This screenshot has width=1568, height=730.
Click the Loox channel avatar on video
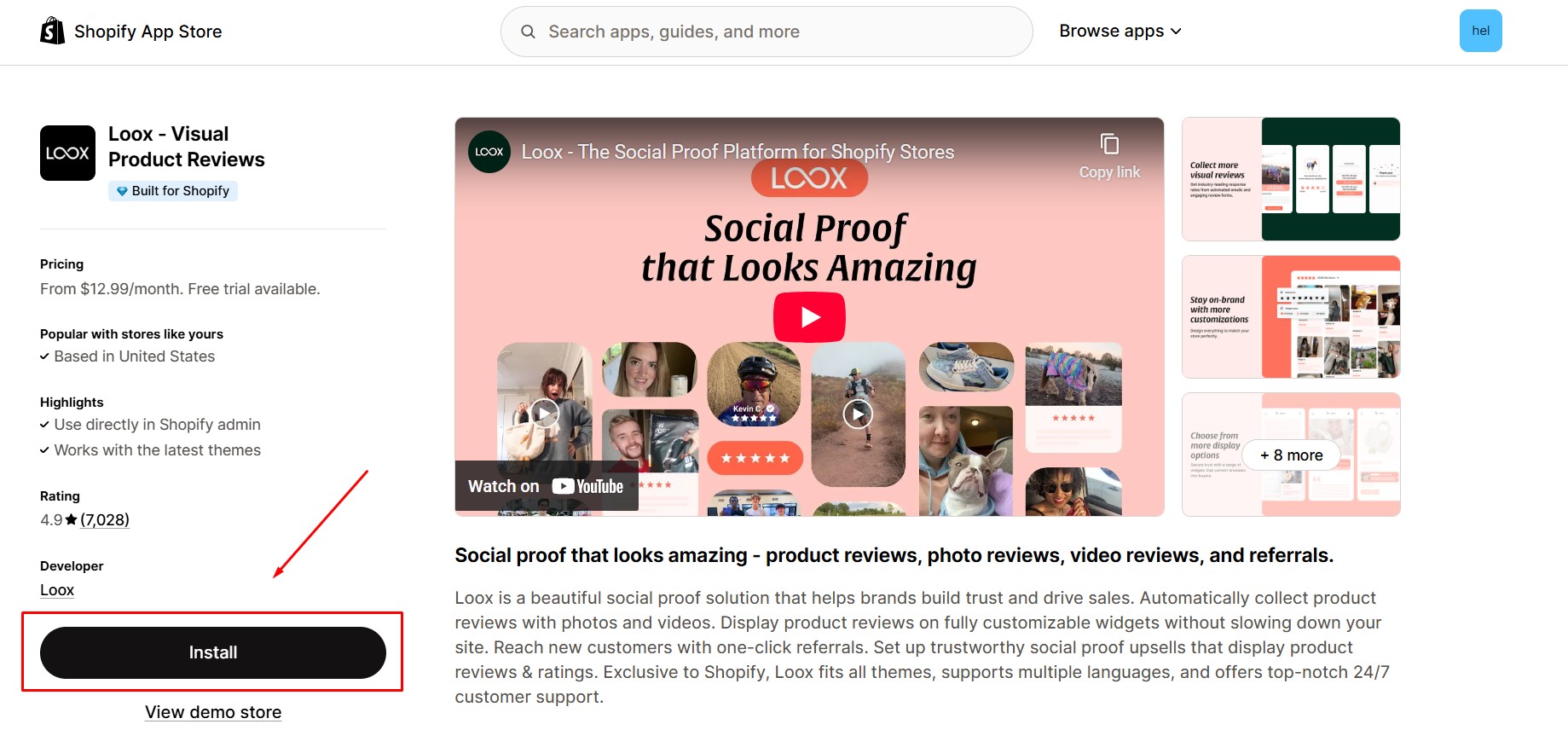point(489,152)
